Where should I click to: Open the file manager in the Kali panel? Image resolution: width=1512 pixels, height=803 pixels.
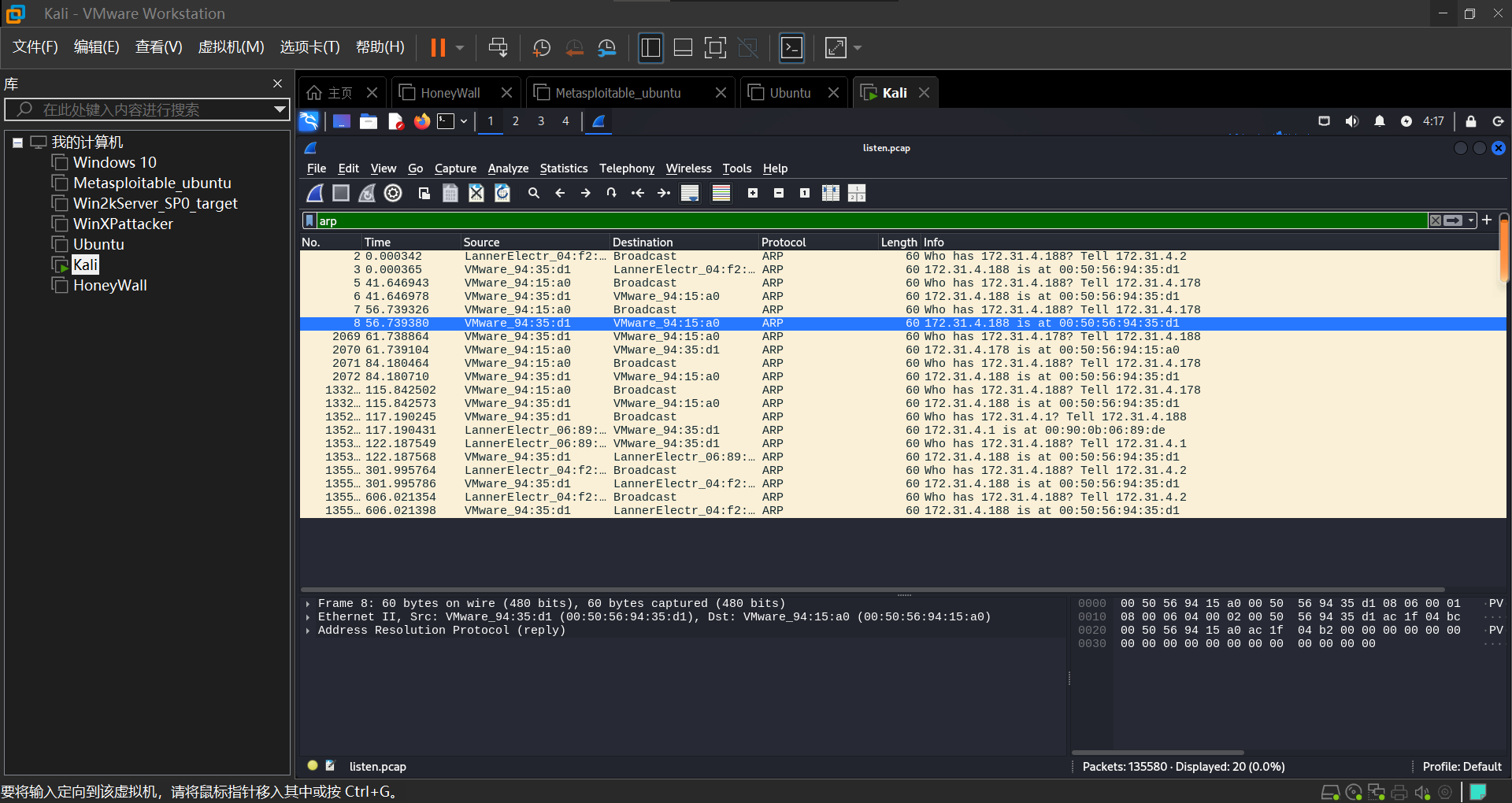click(369, 121)
